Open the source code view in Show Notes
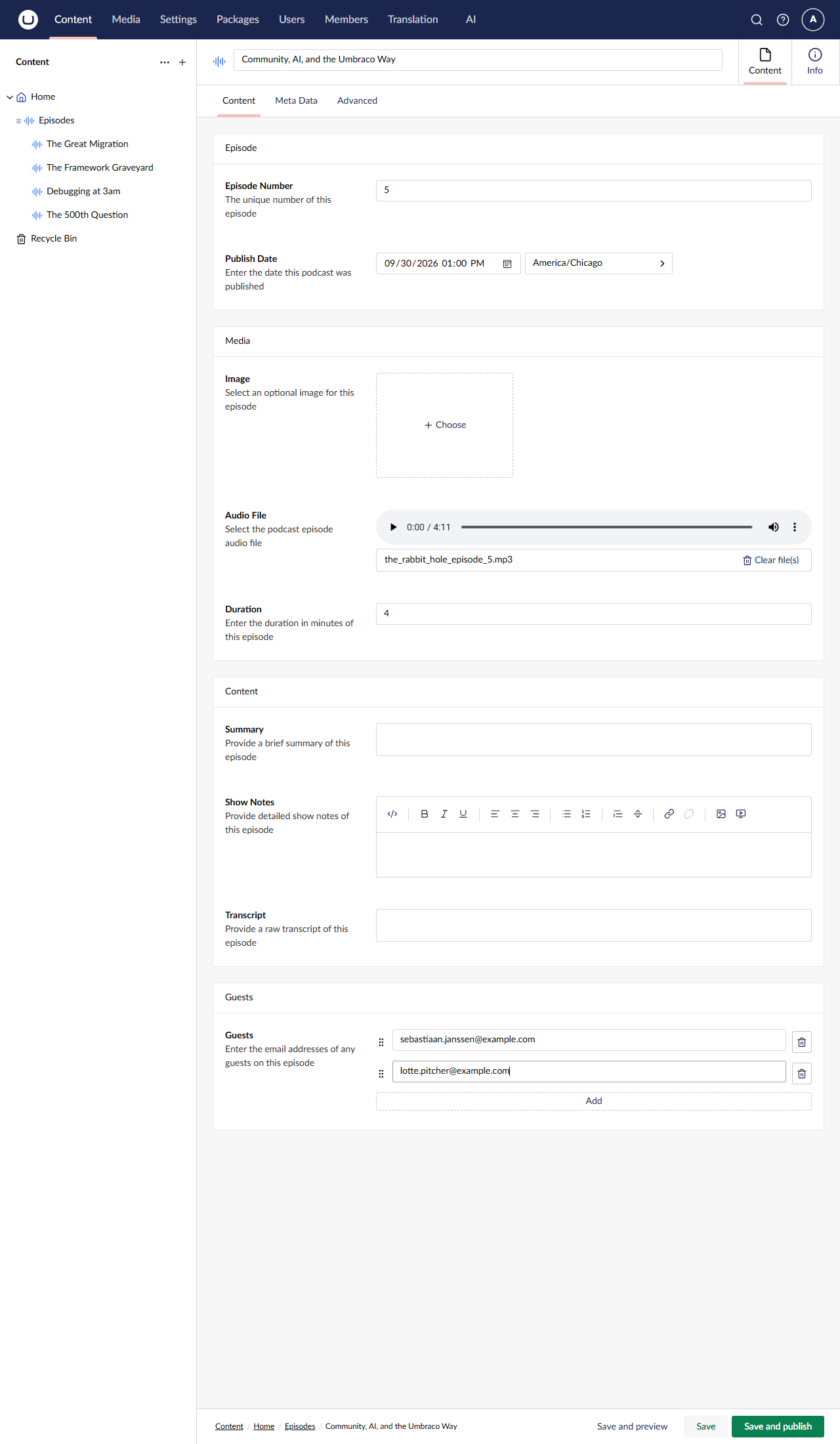 pyautogui.click(x=392, y=814)
